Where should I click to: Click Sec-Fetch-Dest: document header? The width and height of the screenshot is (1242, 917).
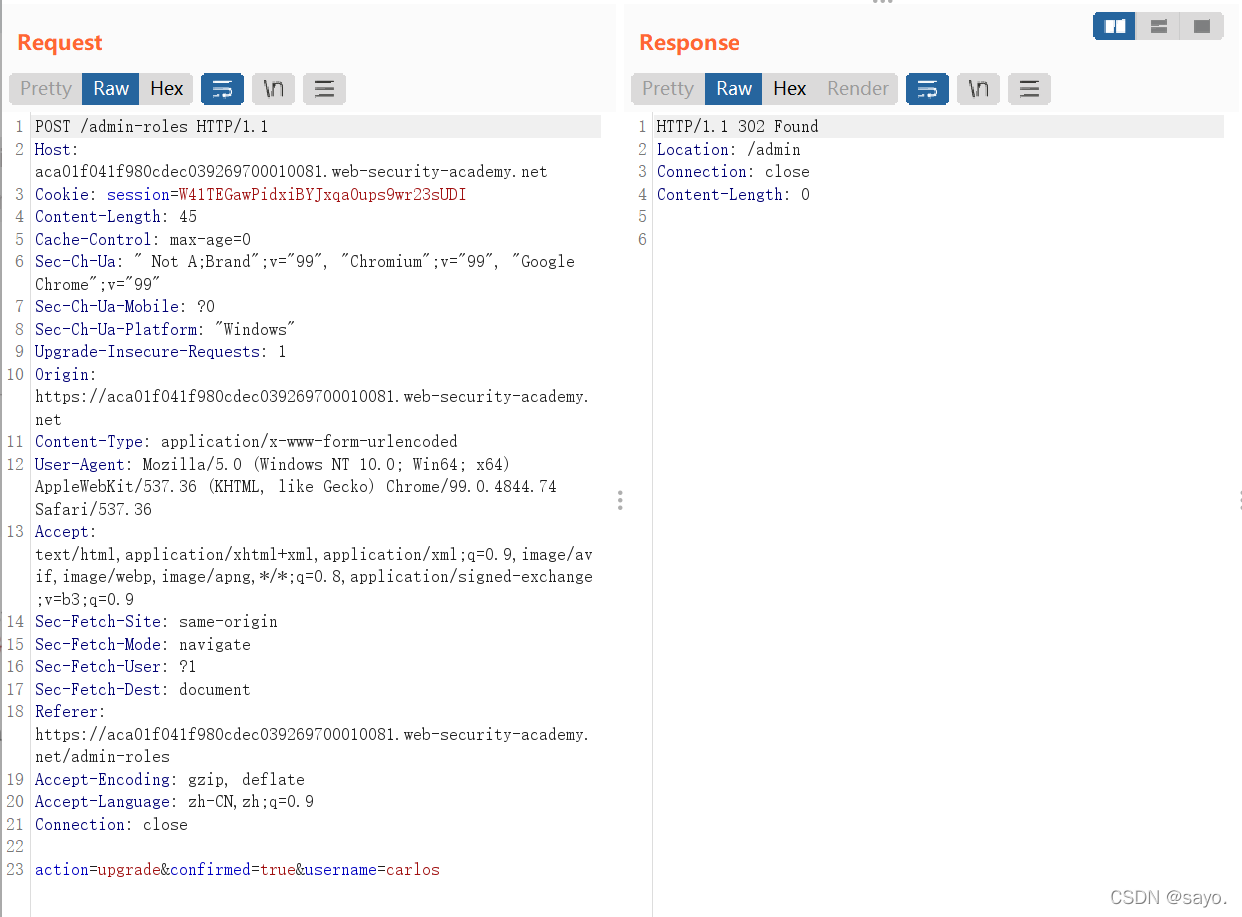[143, 690]
